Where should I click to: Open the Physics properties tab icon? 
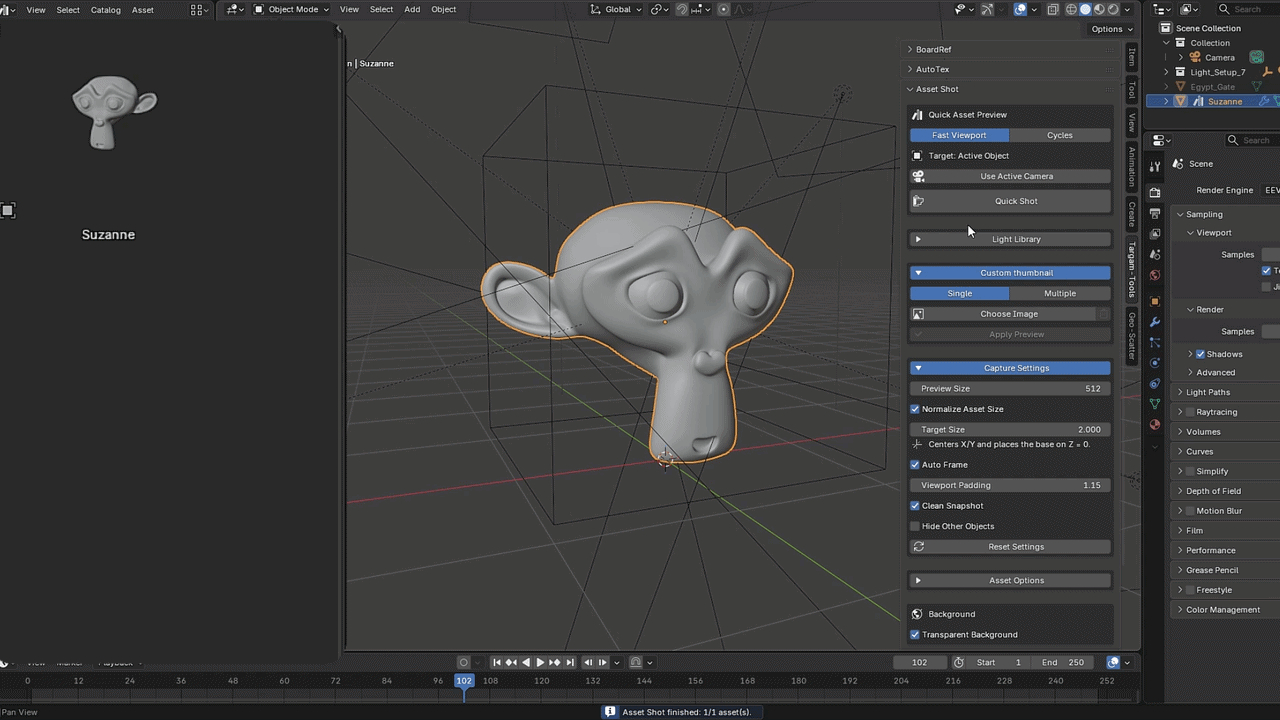click(1155, 362)
